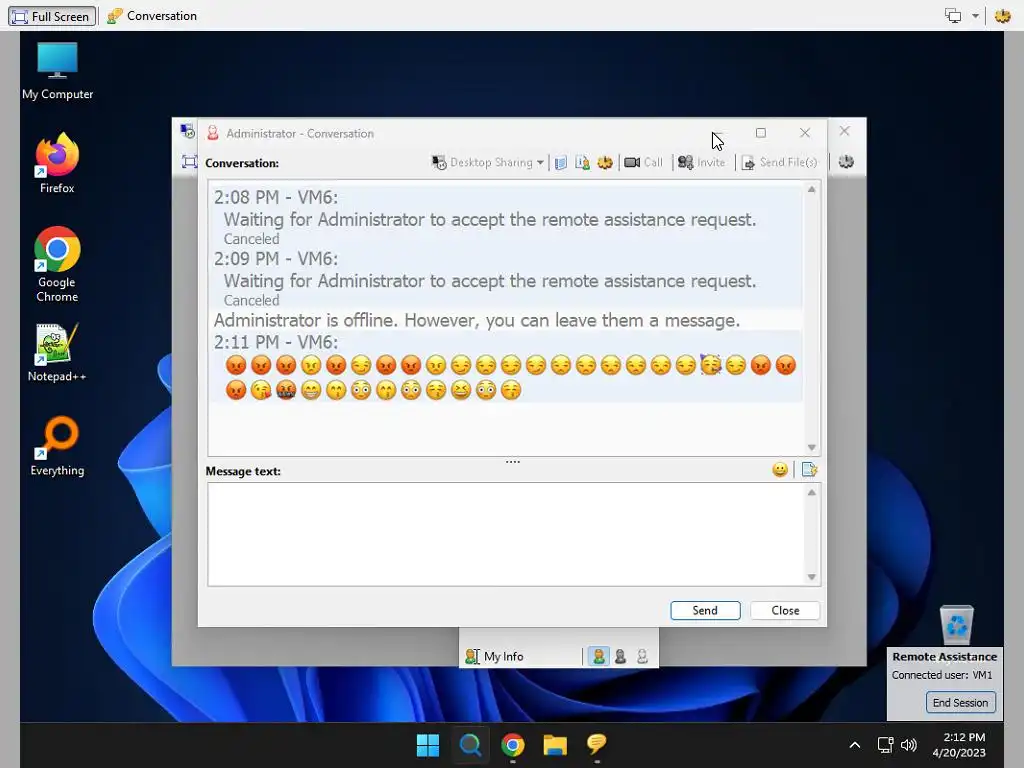
Task: Click the '2:09 PM - VM6:' message header
Action: point(276,259)
